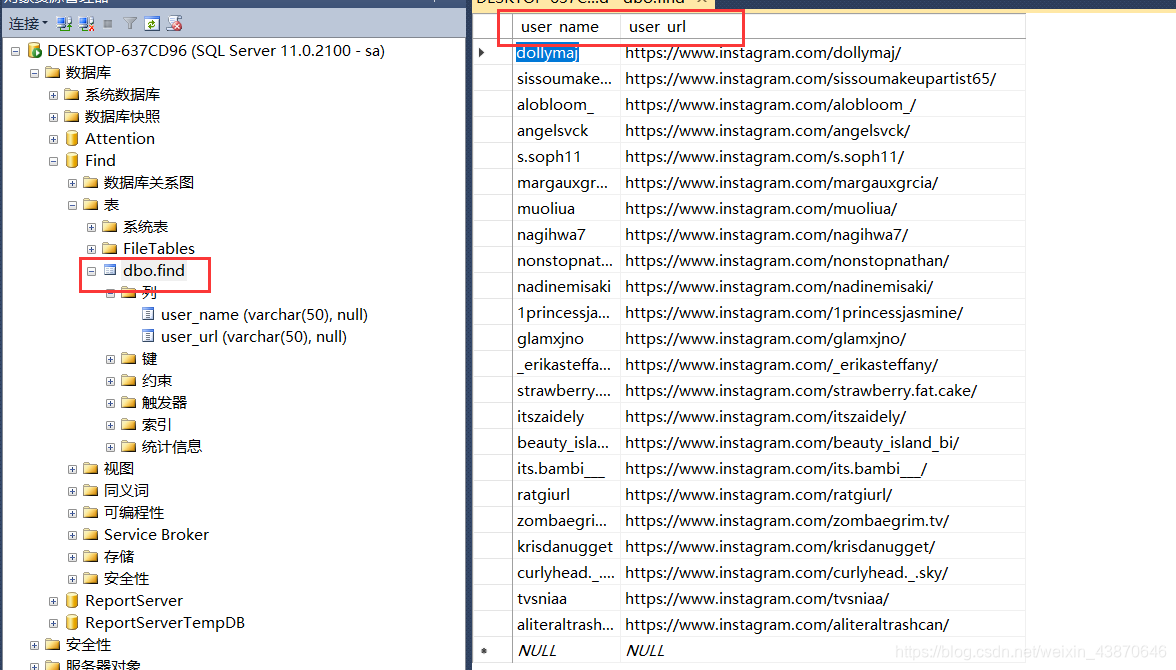Click the filter funnel icon
This screenshot has width=1176, height=670.
[130, 24]
